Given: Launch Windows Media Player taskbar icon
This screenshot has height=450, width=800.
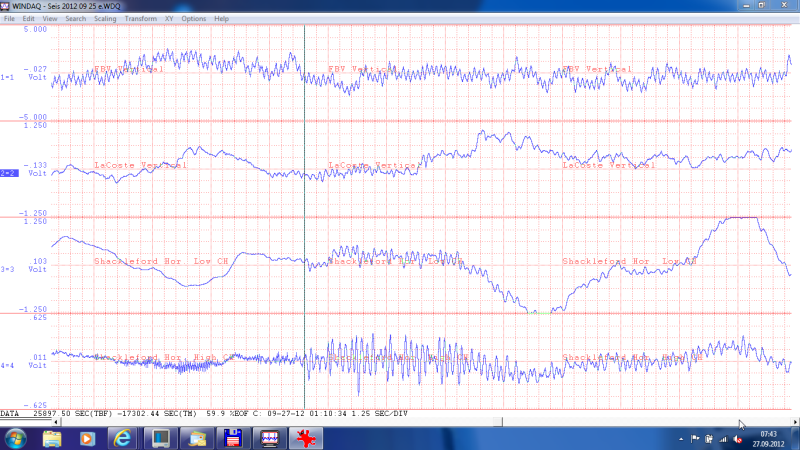Looking at the screenshot, I should (x=87, y=439).
